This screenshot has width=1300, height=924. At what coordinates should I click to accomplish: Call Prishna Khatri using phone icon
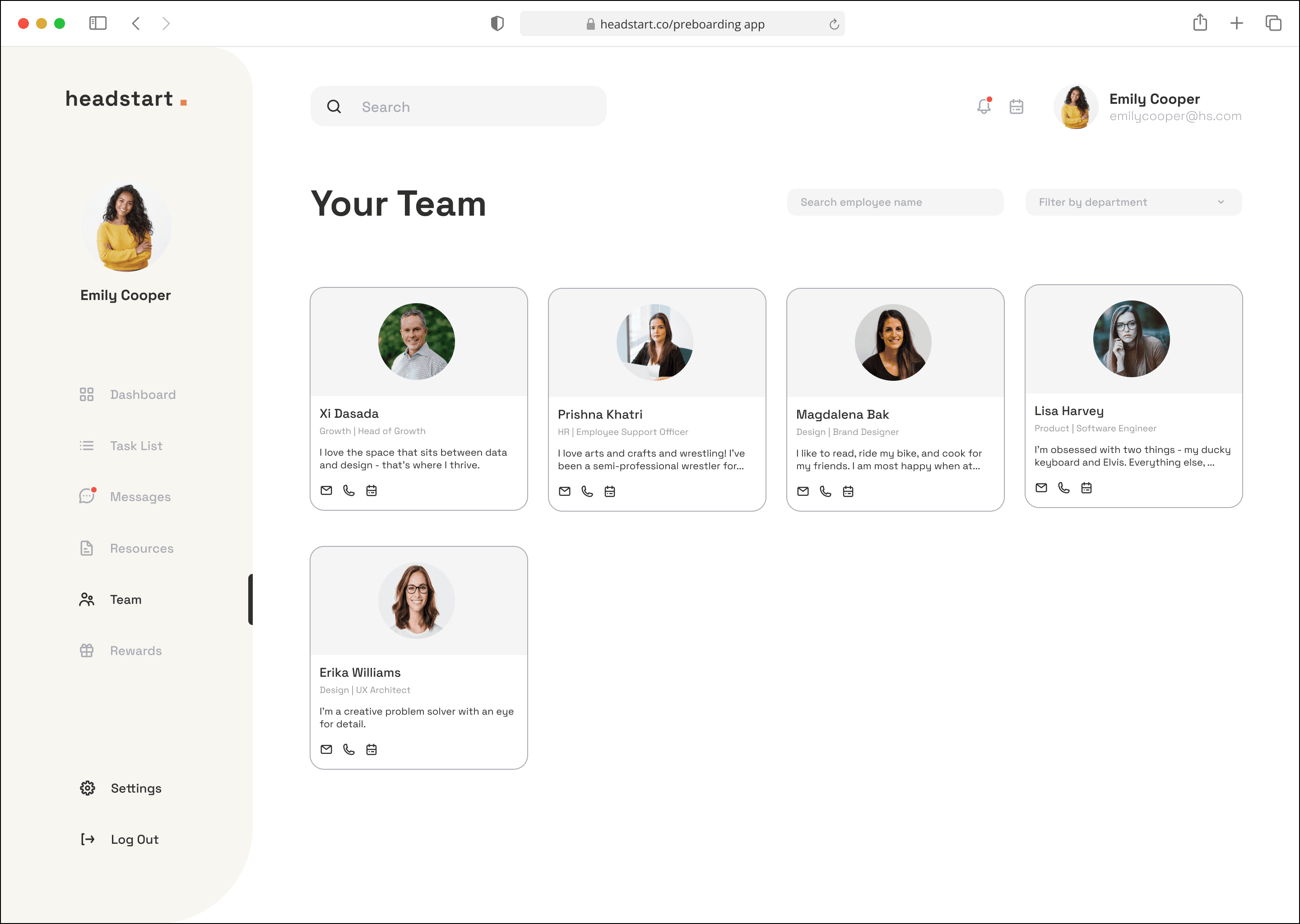coord(587,492)
